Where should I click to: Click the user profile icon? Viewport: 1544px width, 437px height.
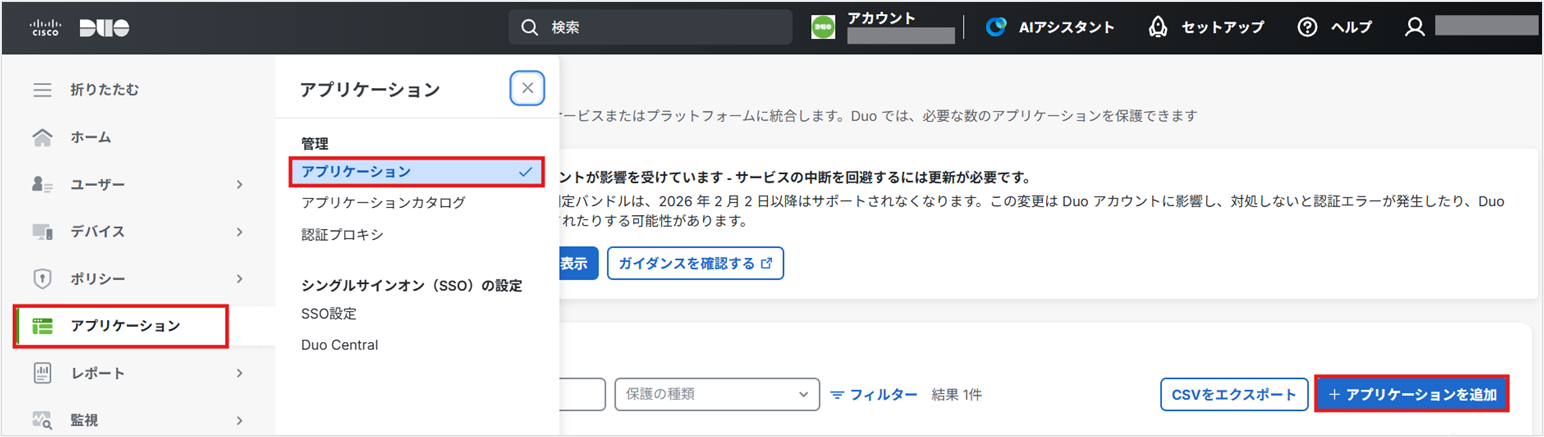(1414, 27)
